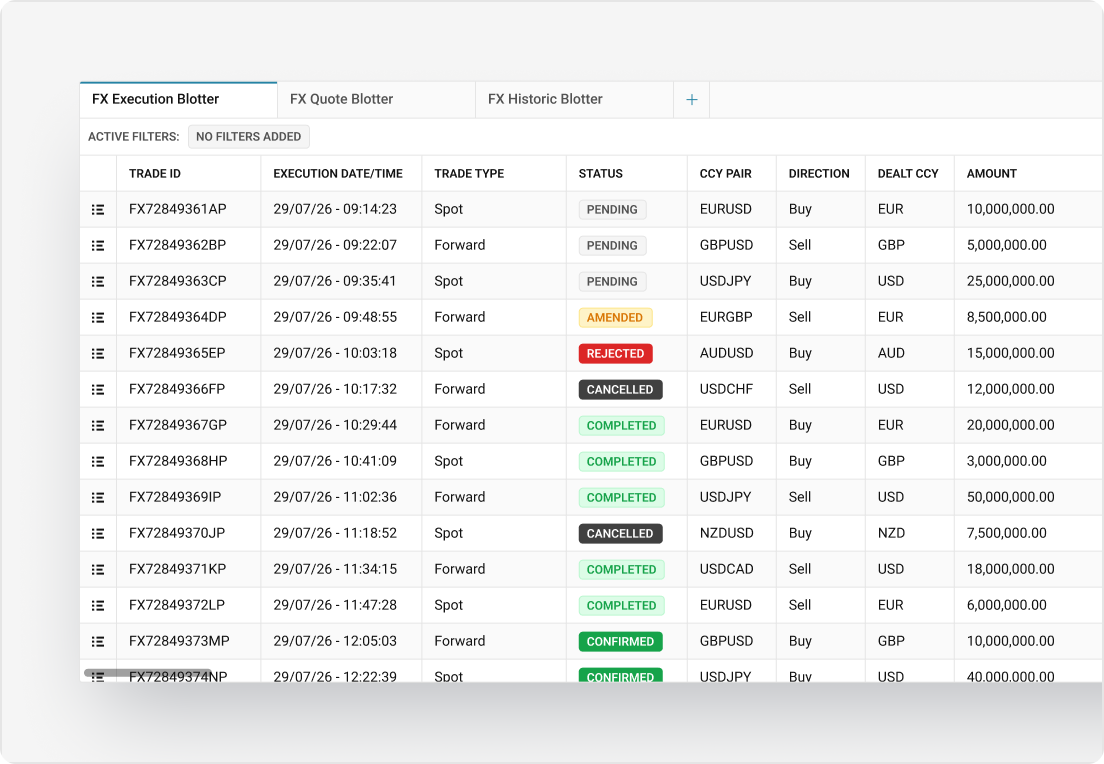Click COMPLETED badge for FX72849372LP
This screenshot has height=764, width=1104.
tap(622, 606)
